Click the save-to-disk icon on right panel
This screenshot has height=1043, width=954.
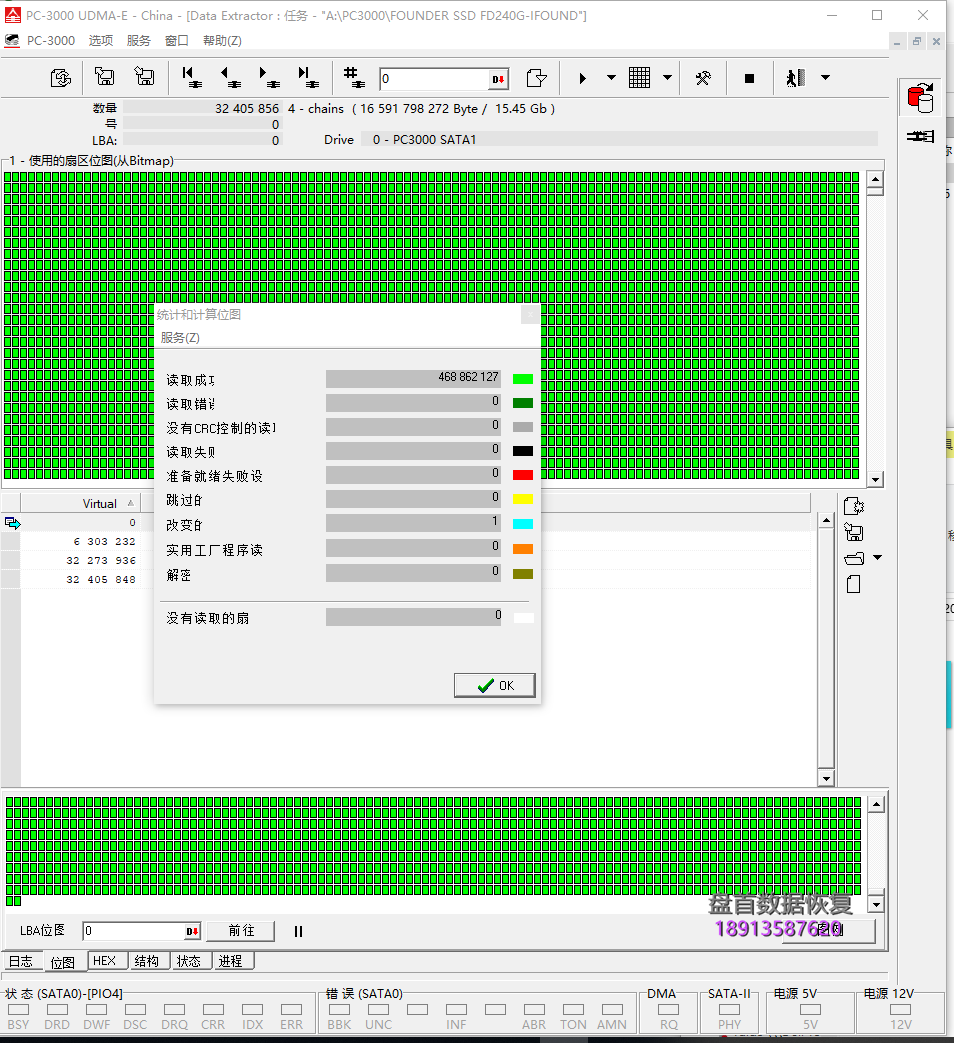[852, 532]
